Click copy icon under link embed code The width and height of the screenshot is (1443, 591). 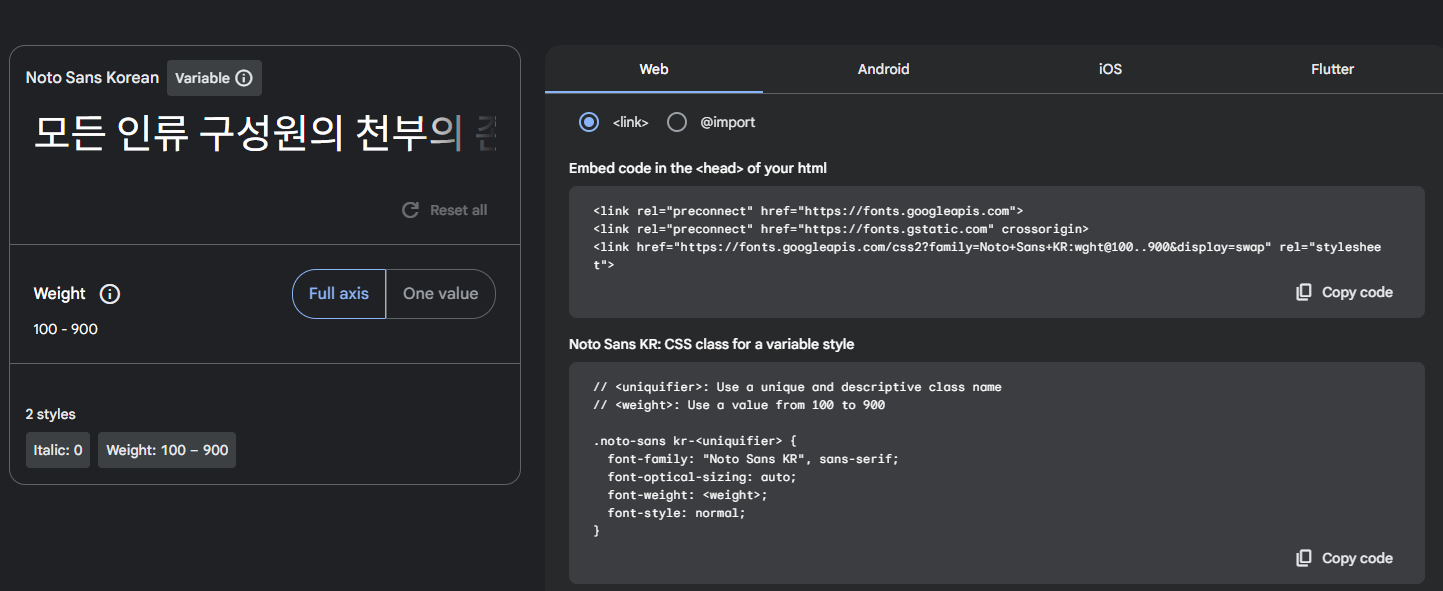click(x=1304, y=292)
